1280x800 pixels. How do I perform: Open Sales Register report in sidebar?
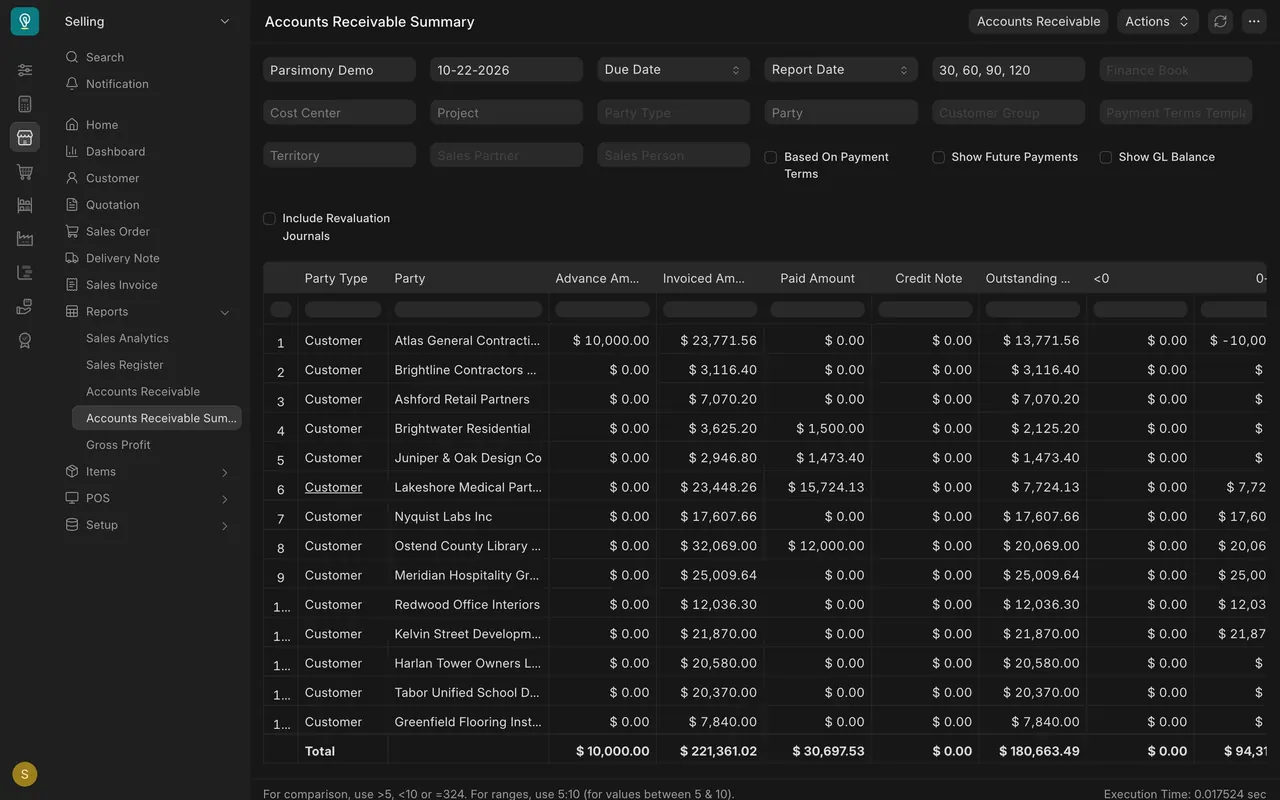click(x=125, y=365)
